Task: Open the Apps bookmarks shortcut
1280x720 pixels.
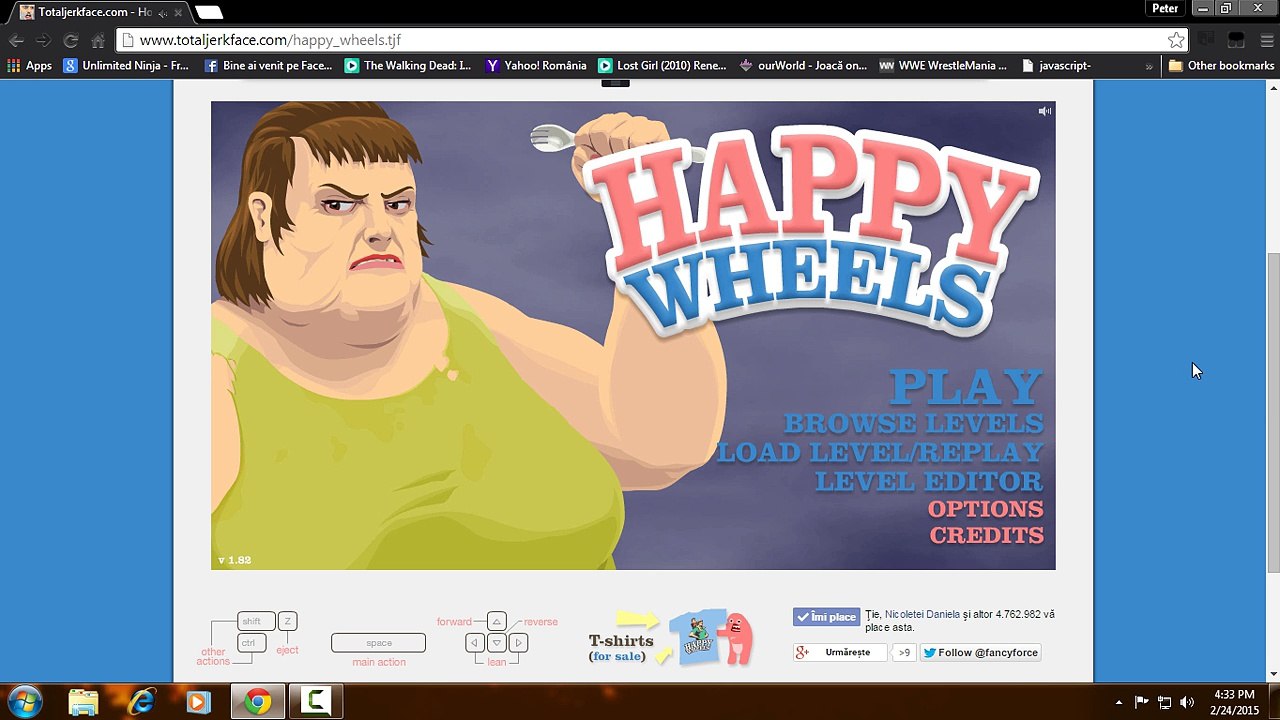Action: tap(29, 66)
